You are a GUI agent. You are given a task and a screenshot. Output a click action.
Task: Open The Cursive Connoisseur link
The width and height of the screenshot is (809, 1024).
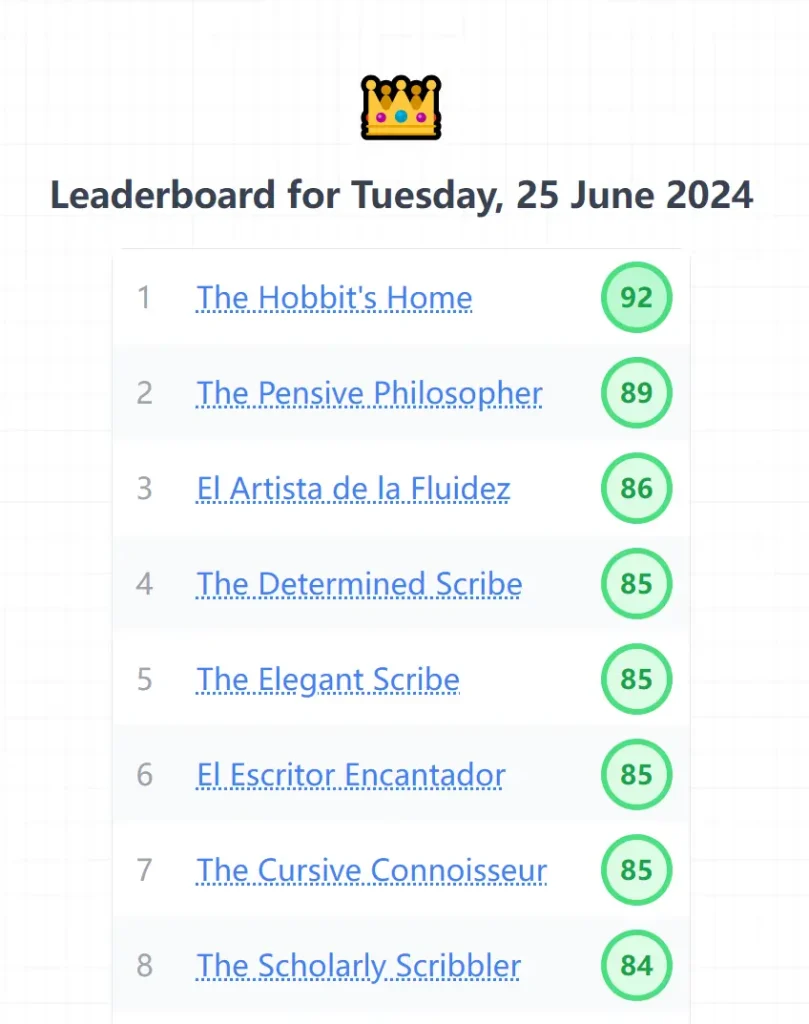[x=371, y=870]
